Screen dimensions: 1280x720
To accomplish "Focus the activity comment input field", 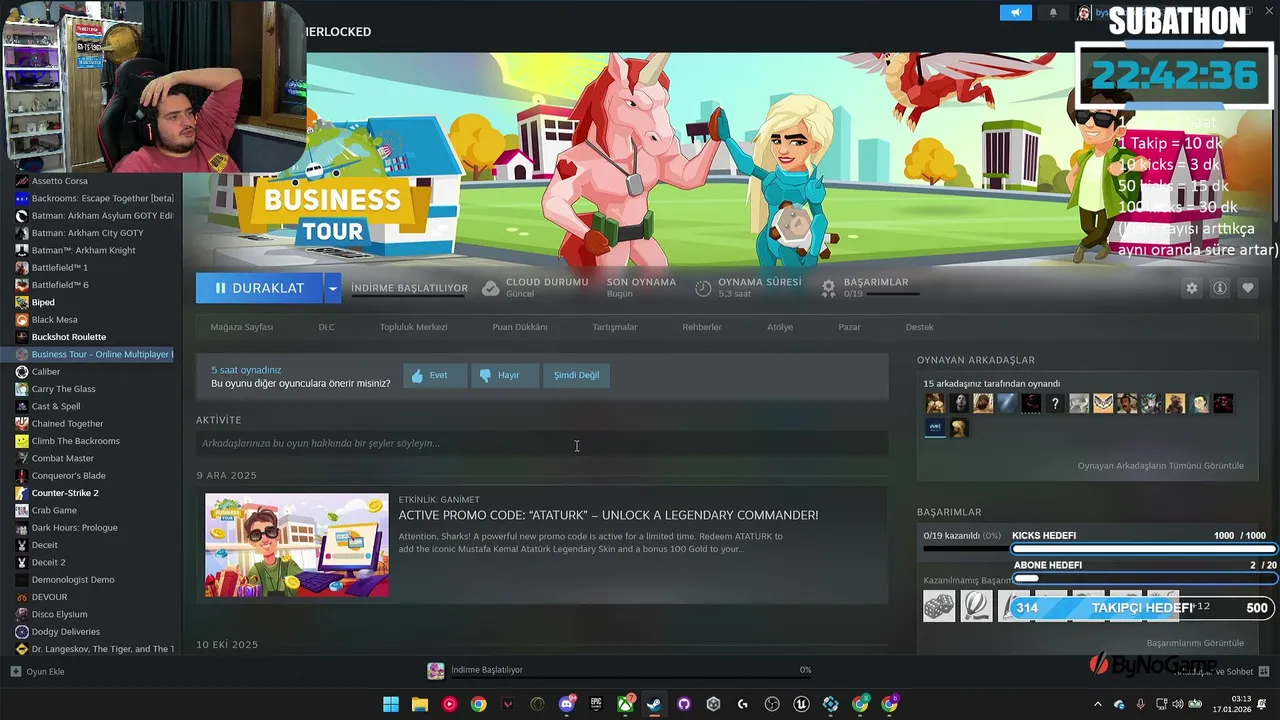I will tap(542, 443).
